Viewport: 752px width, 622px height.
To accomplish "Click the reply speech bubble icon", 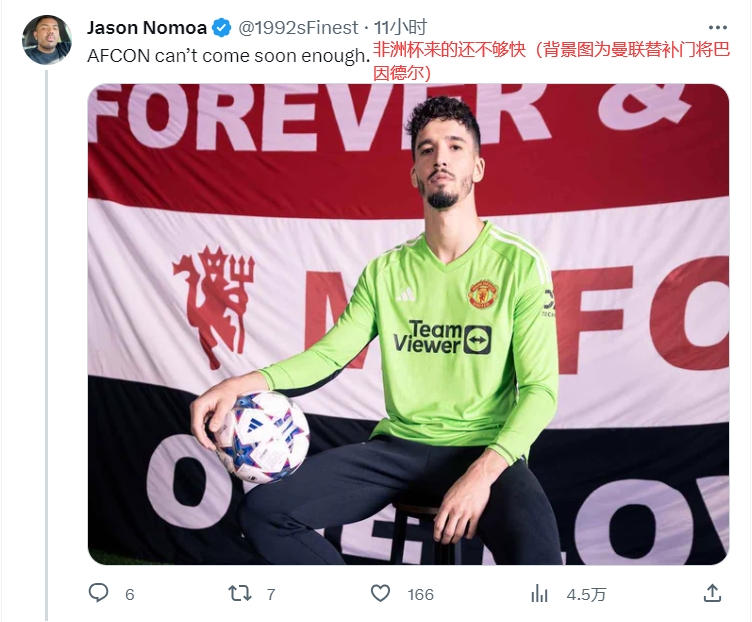I will [99, 593].
